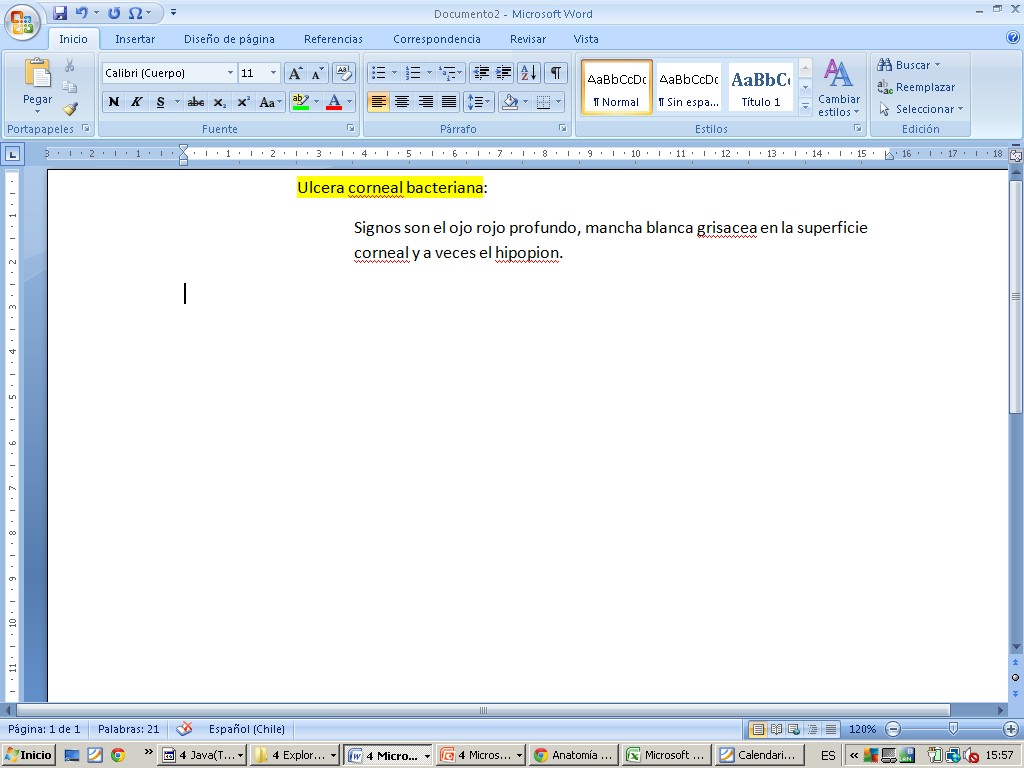Viewport: 1024px width, 768px height.
Task: Switch to the Insertar ribbon tab
Action: click(135, 39)
